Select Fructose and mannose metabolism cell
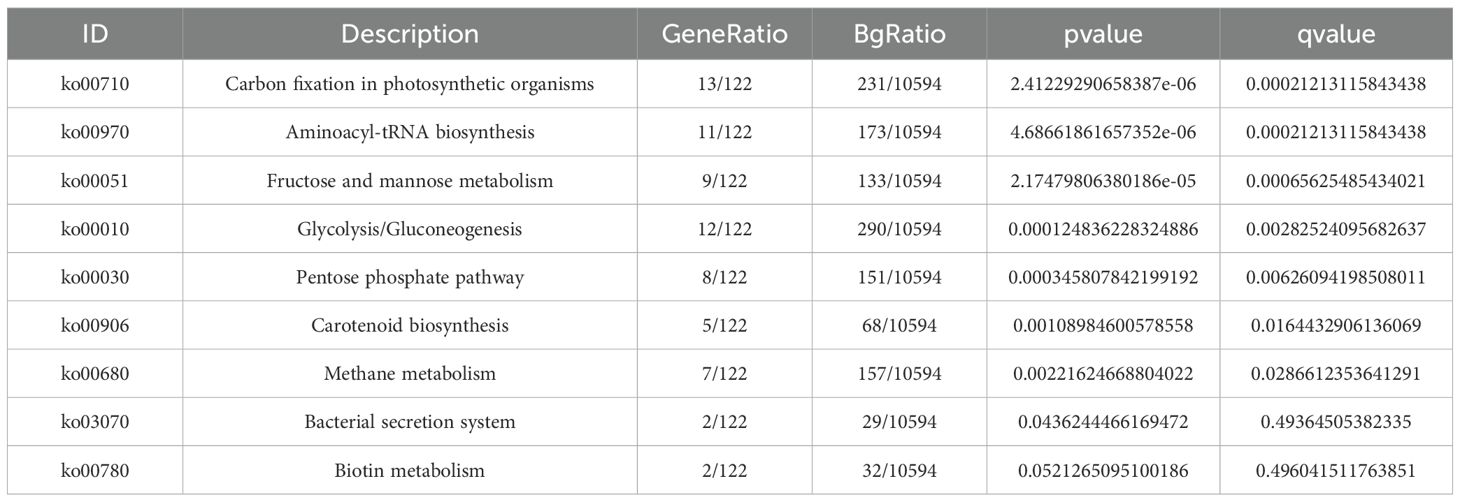The image size is (1460, 502). (410, 181)
